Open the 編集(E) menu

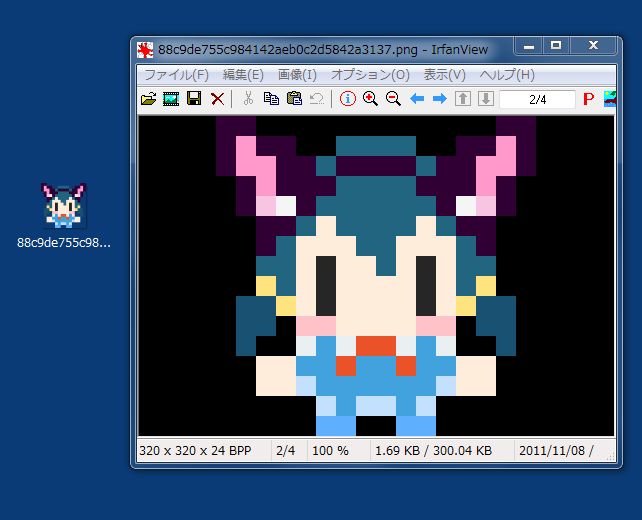tap(243, 75)
